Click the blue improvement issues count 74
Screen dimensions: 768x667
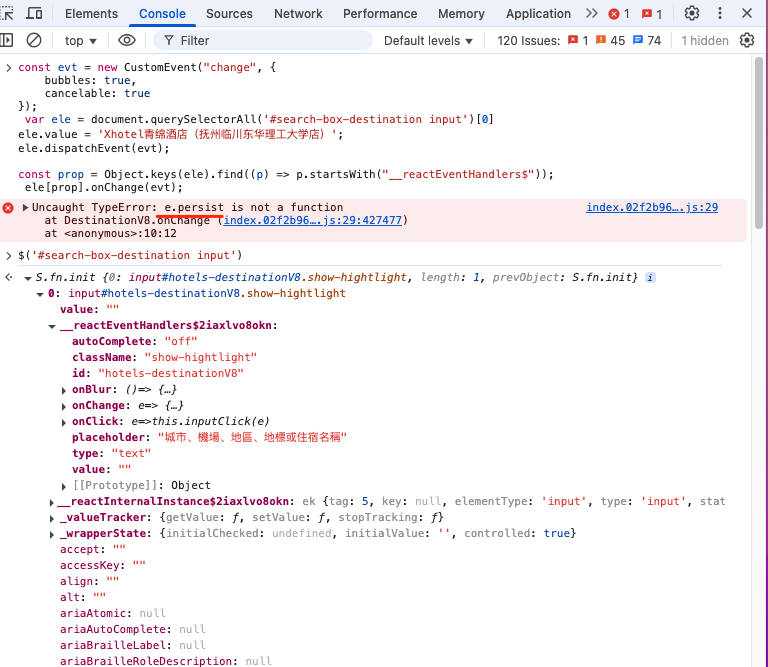tap(647, 41)
